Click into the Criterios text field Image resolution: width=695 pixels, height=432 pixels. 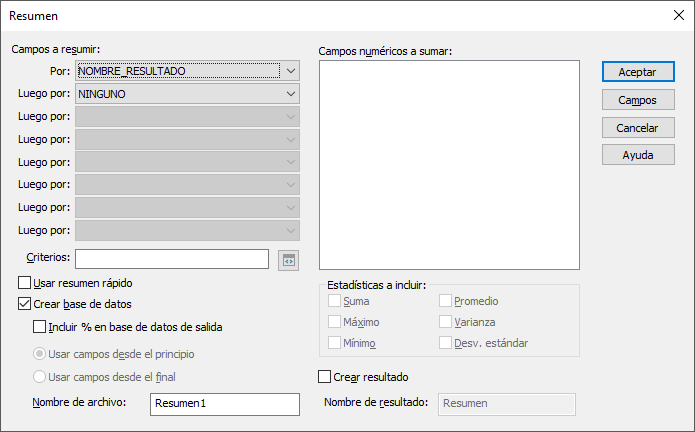(x=172, y=260)
